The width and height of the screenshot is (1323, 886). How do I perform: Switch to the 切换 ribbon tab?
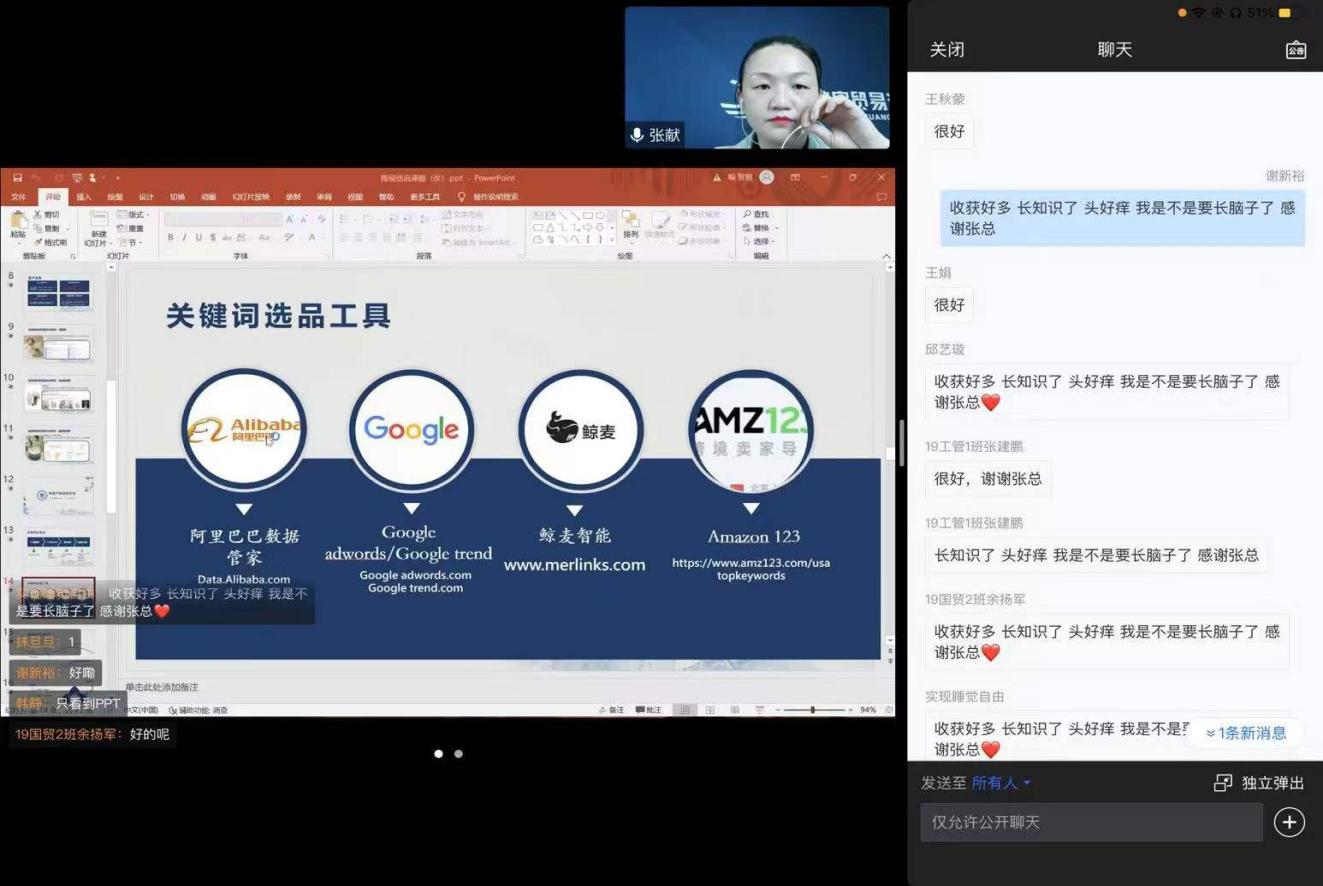pos(177,197)
